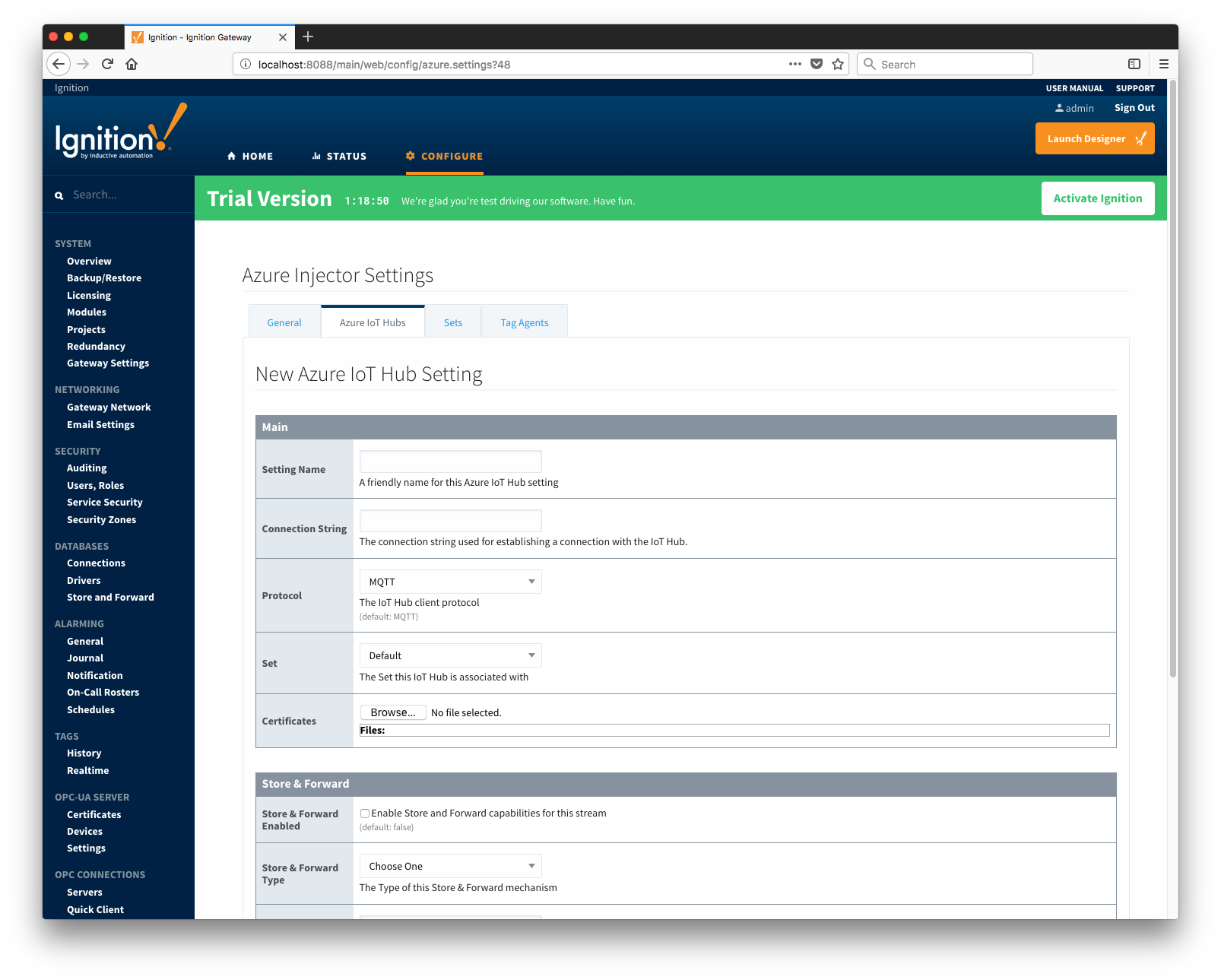Image resolution: width=1221 pixels, height=980 pixels.
Task: Open Store & Forward Type dropdown
Action: tap(450, 866)
